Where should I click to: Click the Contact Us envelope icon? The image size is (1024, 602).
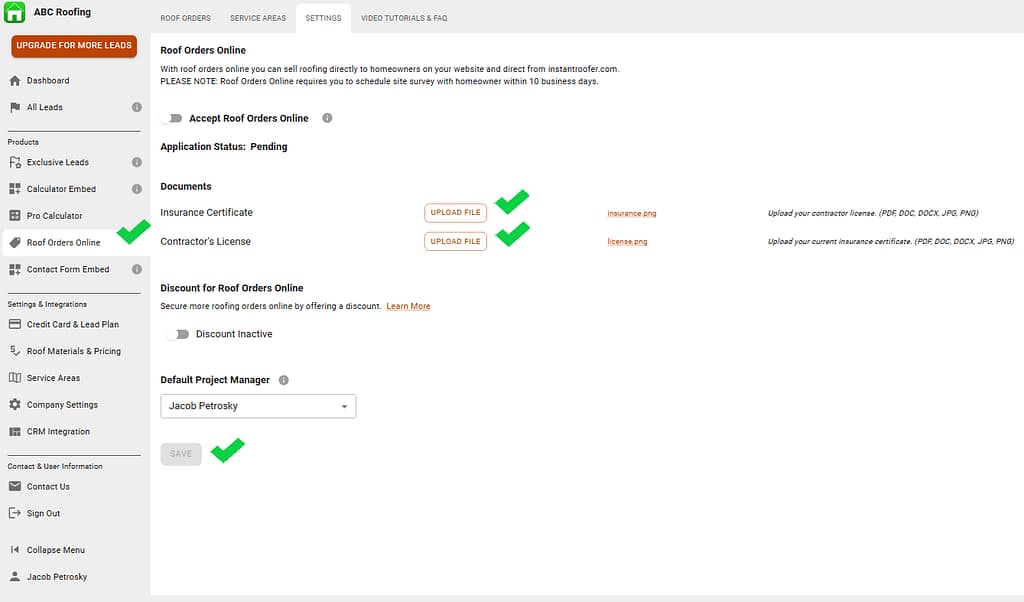click(15, 487)
